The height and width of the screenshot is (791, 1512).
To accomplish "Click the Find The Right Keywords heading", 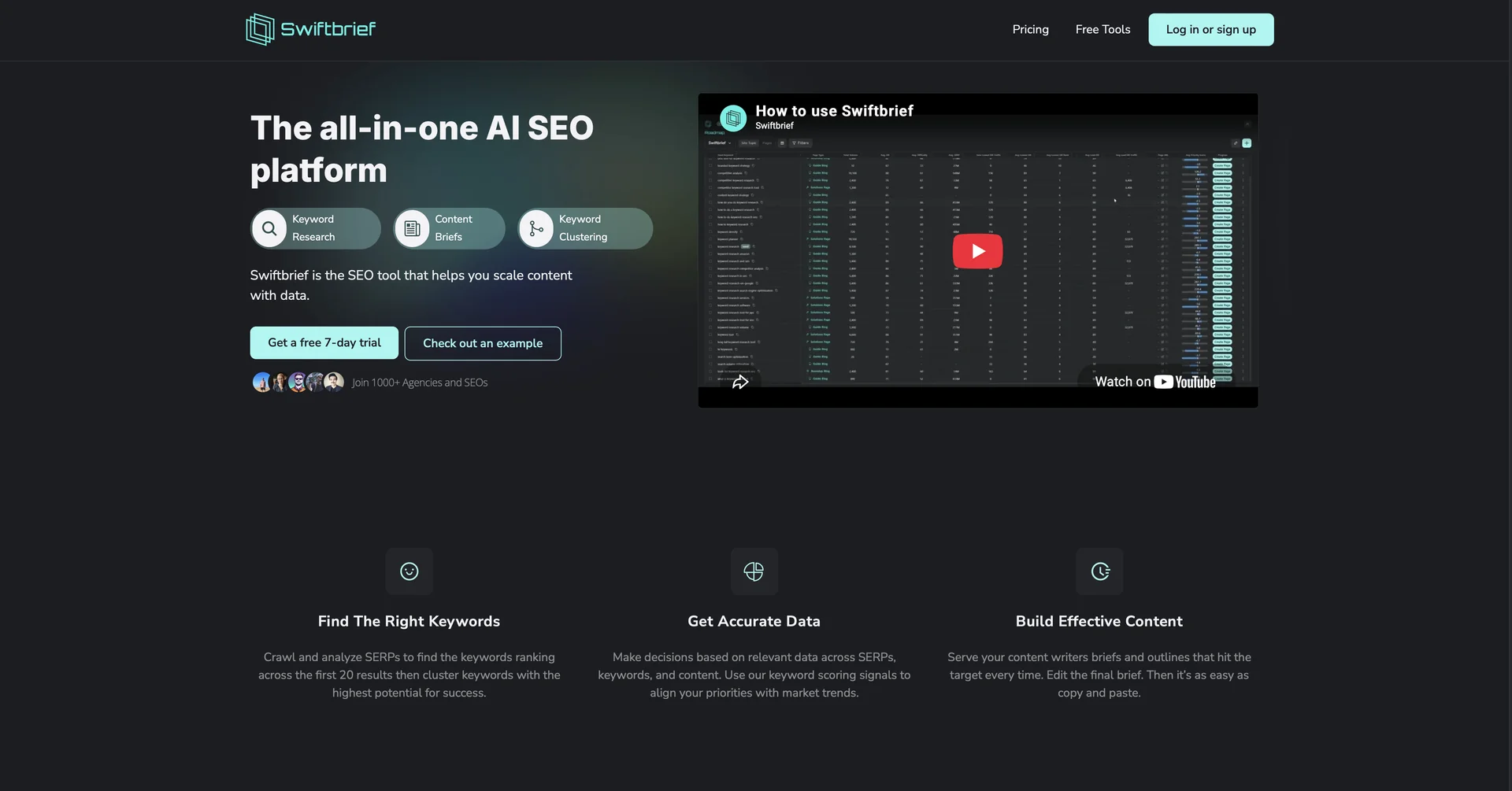I will point(409,621).
